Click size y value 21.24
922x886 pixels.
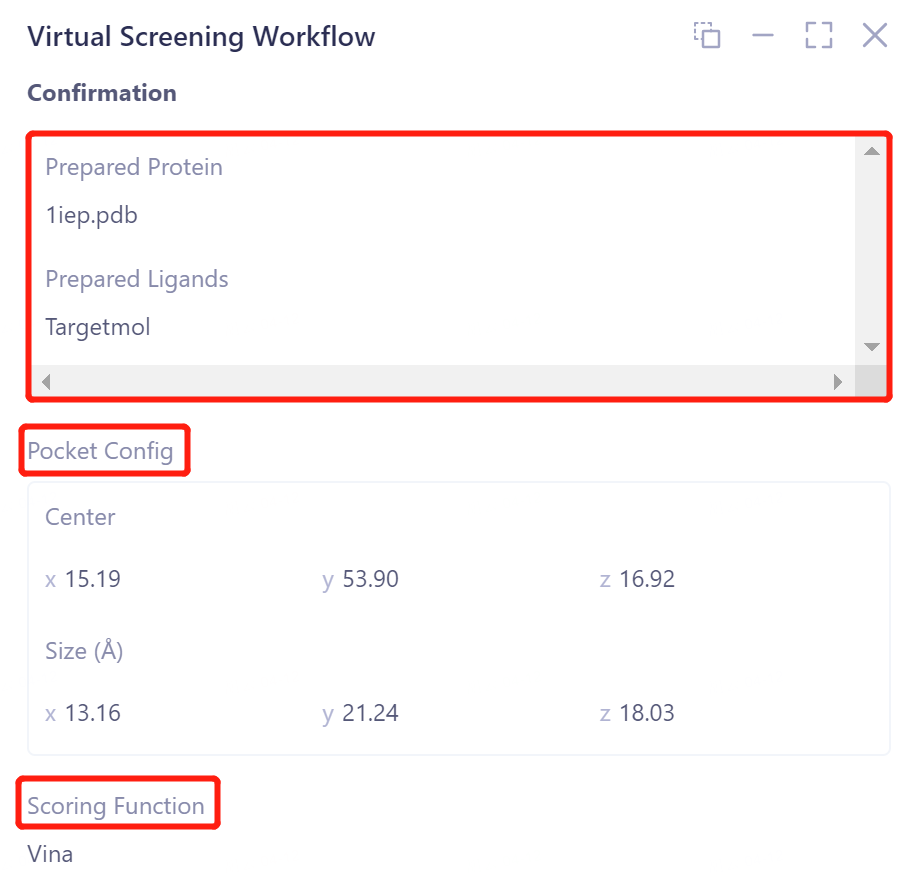tap(370, 713)
